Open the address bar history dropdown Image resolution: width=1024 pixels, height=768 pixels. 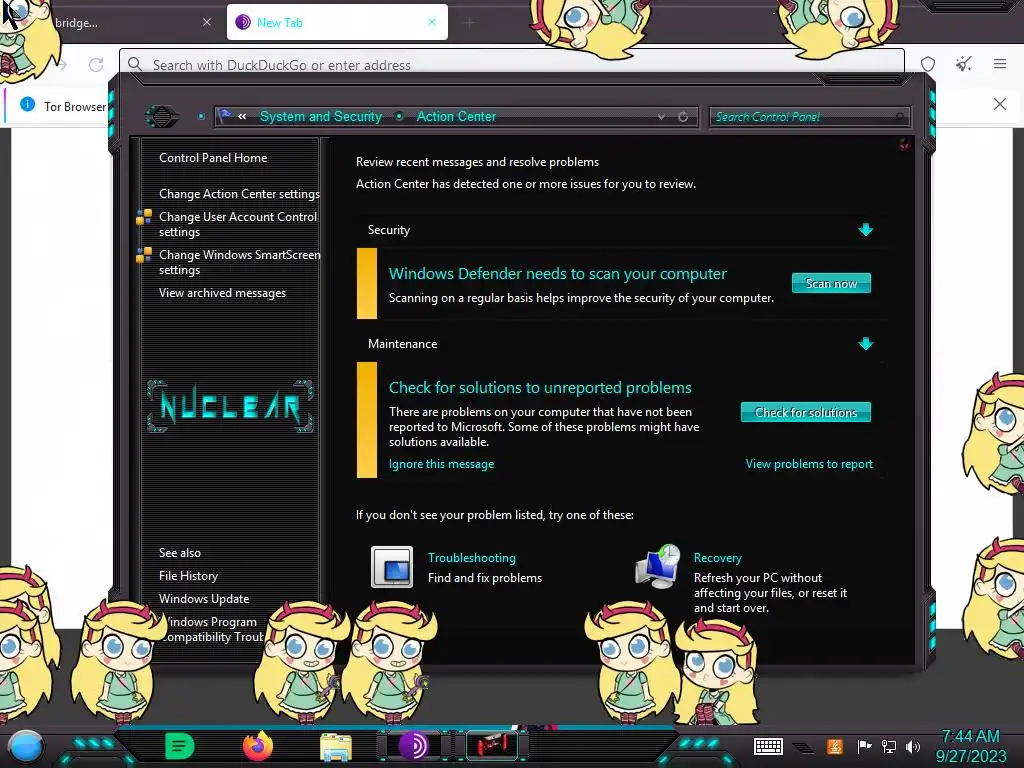click(662, 117)
